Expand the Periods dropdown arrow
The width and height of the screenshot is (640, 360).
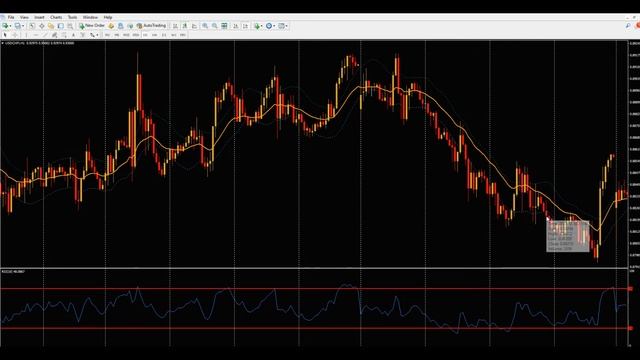(274, 26)
